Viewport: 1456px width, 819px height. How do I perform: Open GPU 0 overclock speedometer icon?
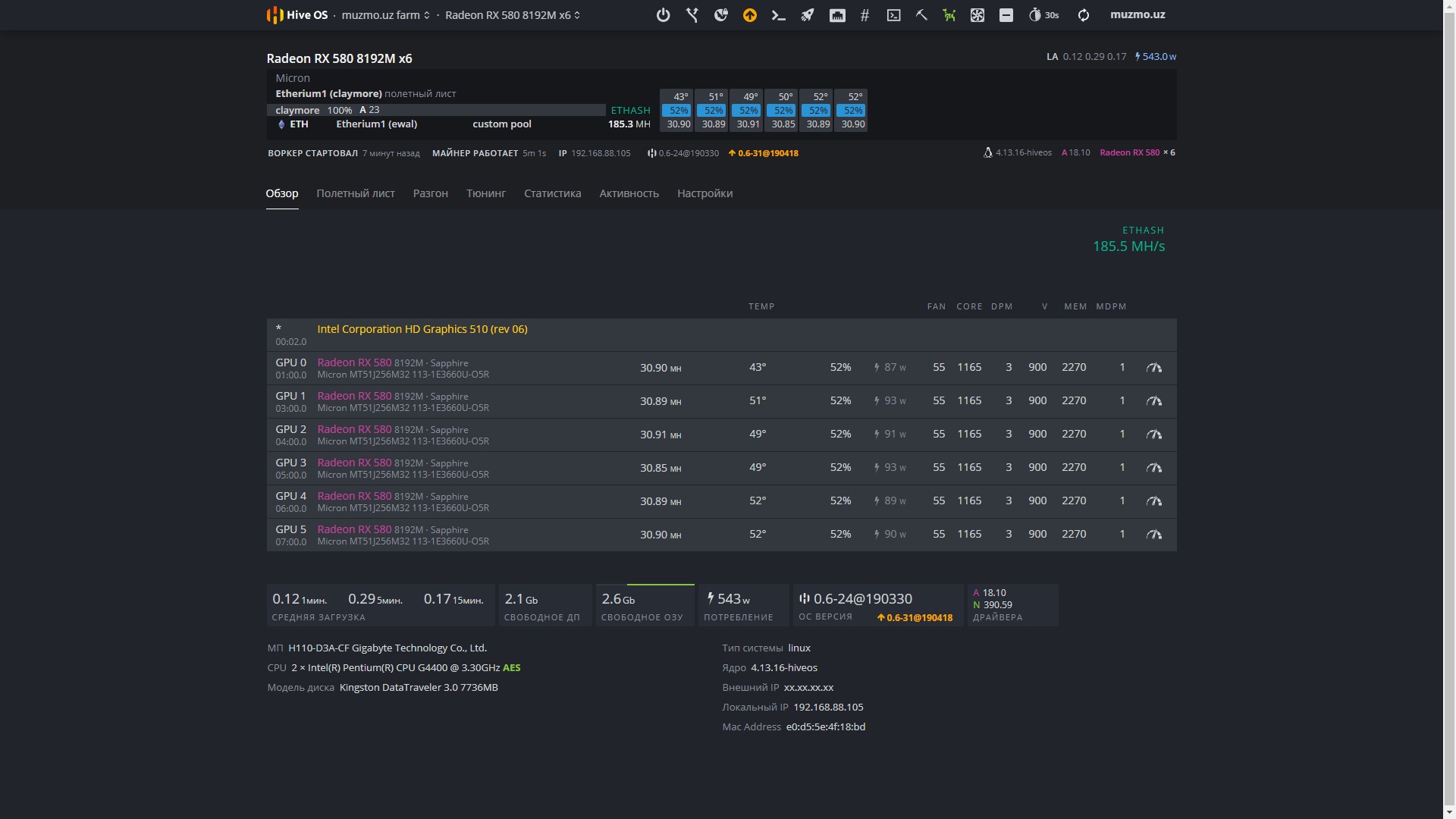point(1153,368)
